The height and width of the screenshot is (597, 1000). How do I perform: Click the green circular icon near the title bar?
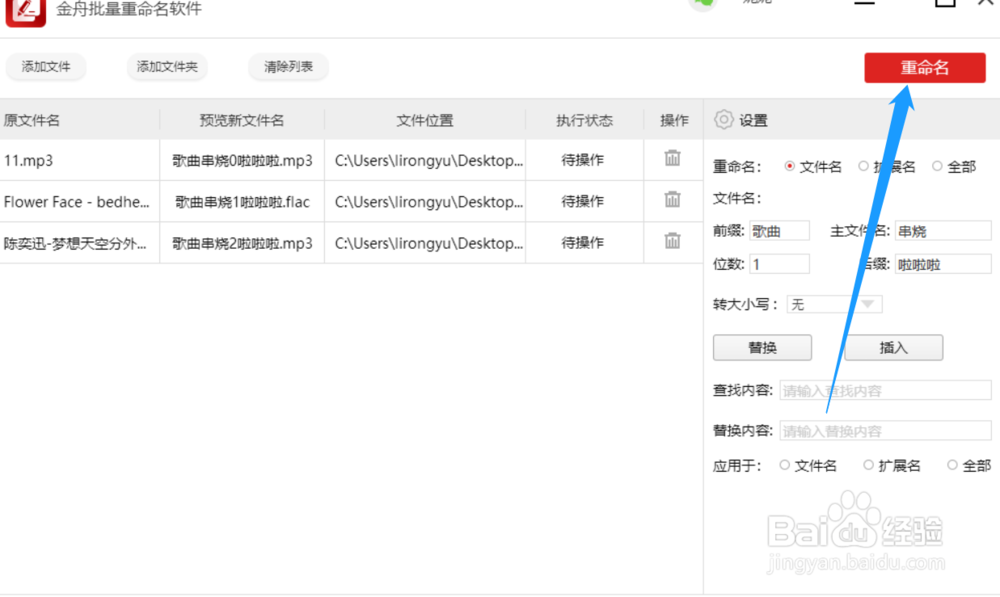tap(703, 4)
